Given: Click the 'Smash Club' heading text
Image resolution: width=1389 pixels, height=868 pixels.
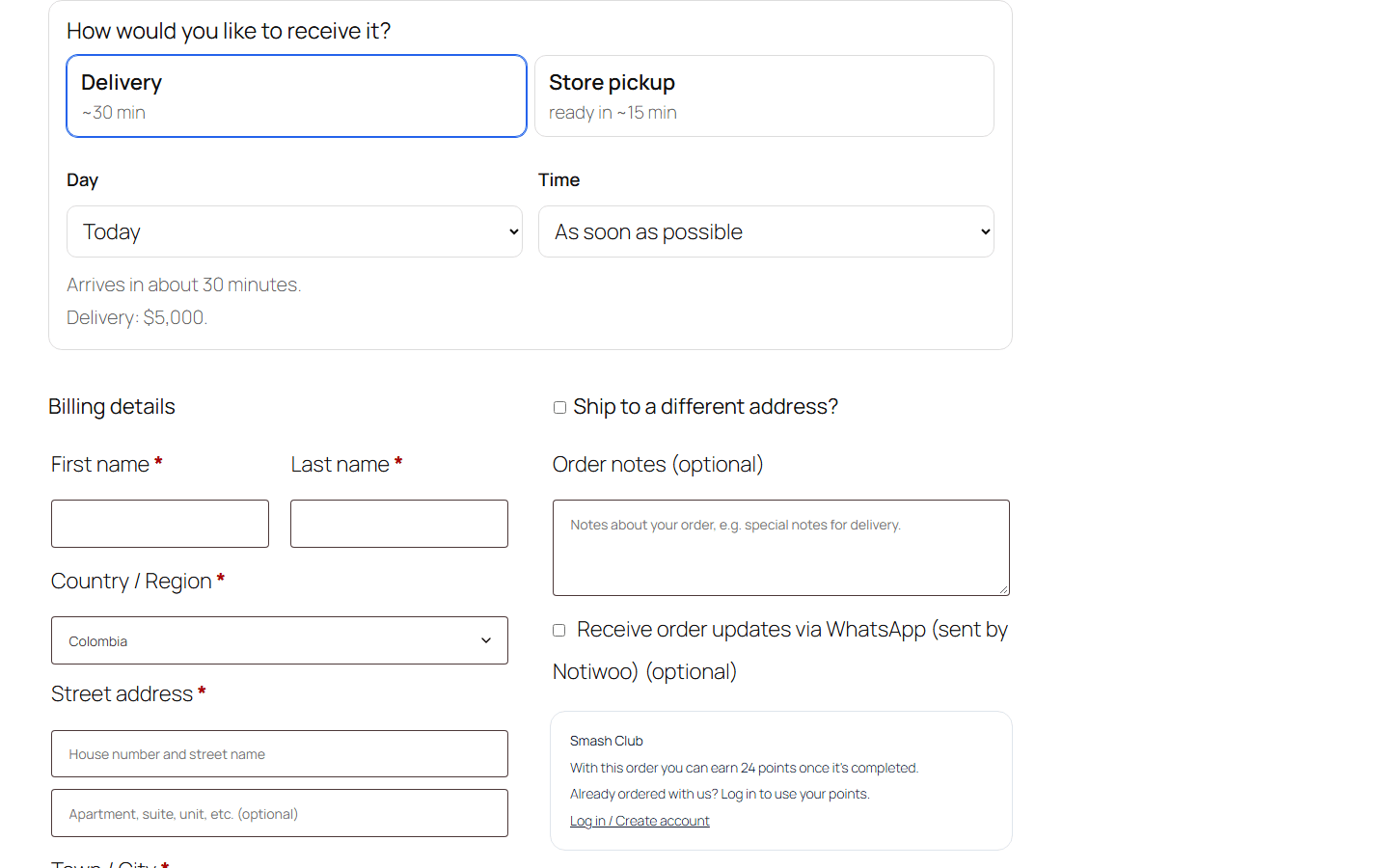Looking at the screenshot, I should click(607, 741).
